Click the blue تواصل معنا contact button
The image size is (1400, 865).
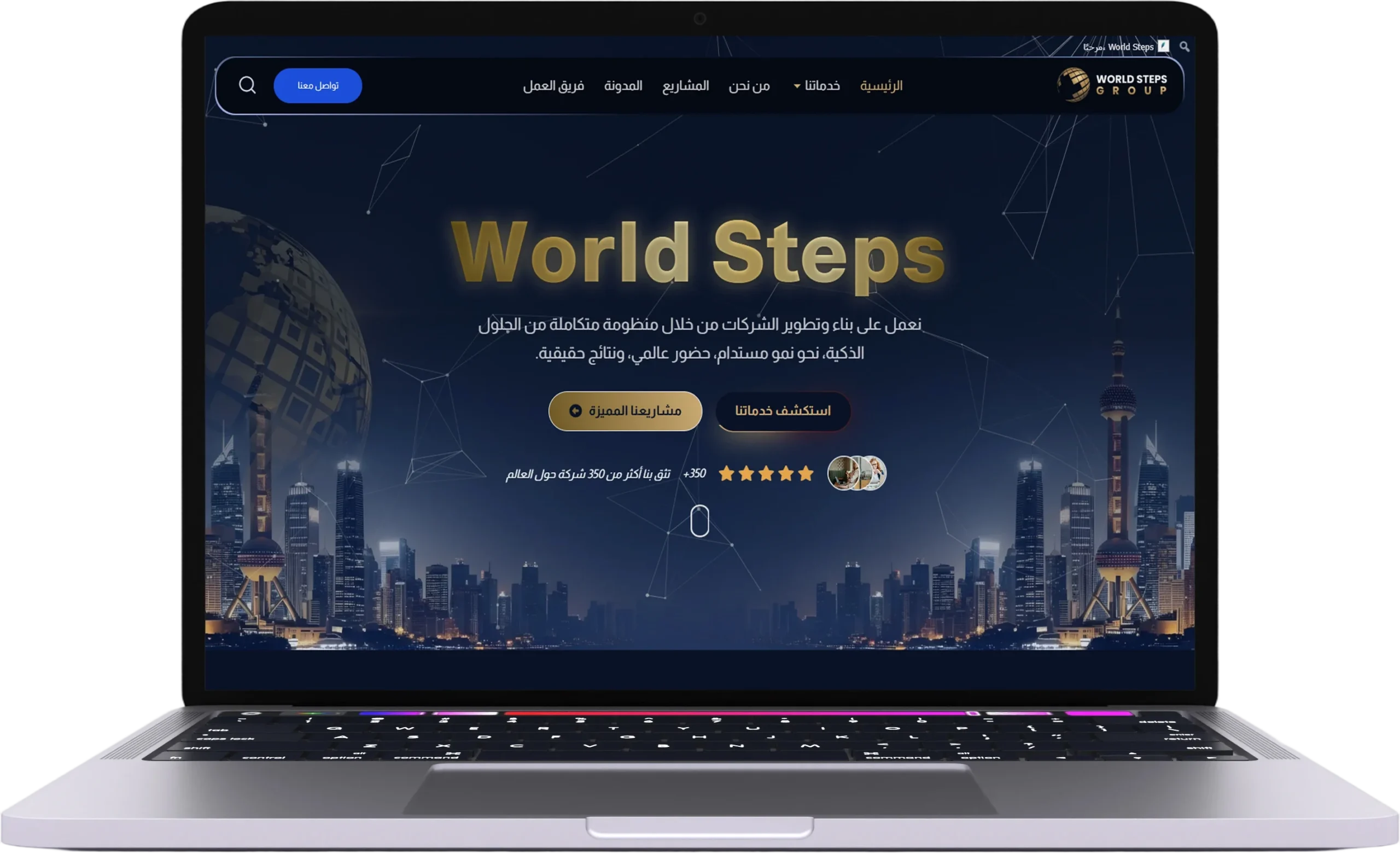tap(318, 85)
